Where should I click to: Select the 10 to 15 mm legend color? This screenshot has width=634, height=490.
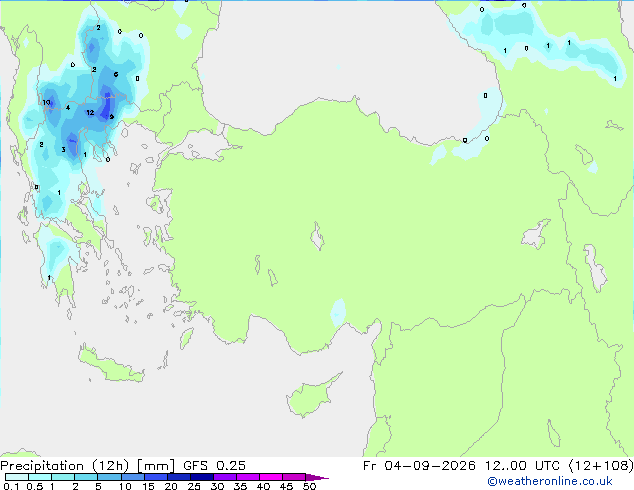click(x=133, y=477)
